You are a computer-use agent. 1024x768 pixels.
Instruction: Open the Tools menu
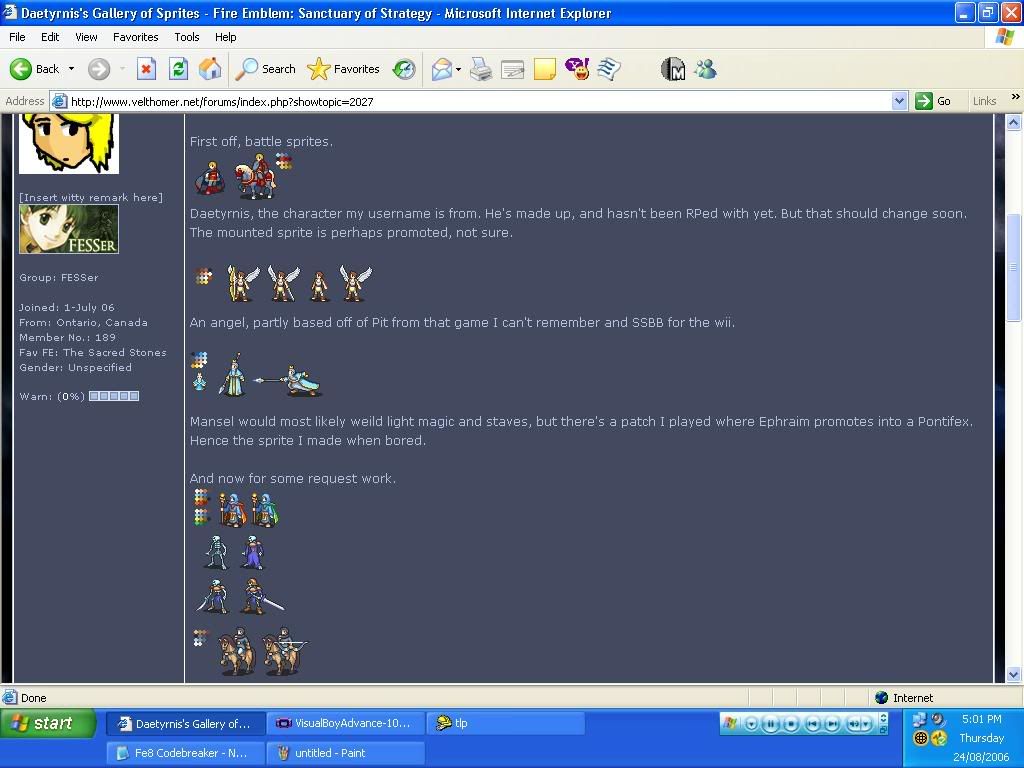[186, 37]
